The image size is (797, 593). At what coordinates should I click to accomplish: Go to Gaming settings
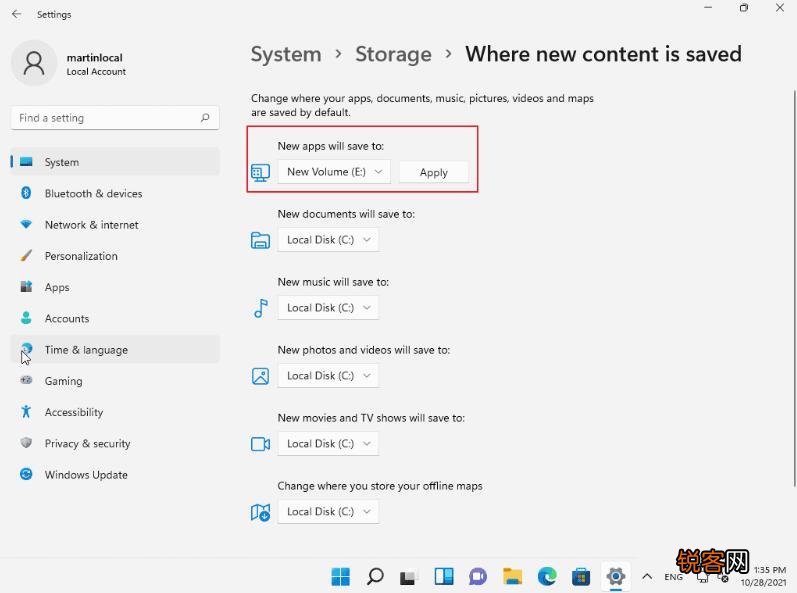pos(115,381)
